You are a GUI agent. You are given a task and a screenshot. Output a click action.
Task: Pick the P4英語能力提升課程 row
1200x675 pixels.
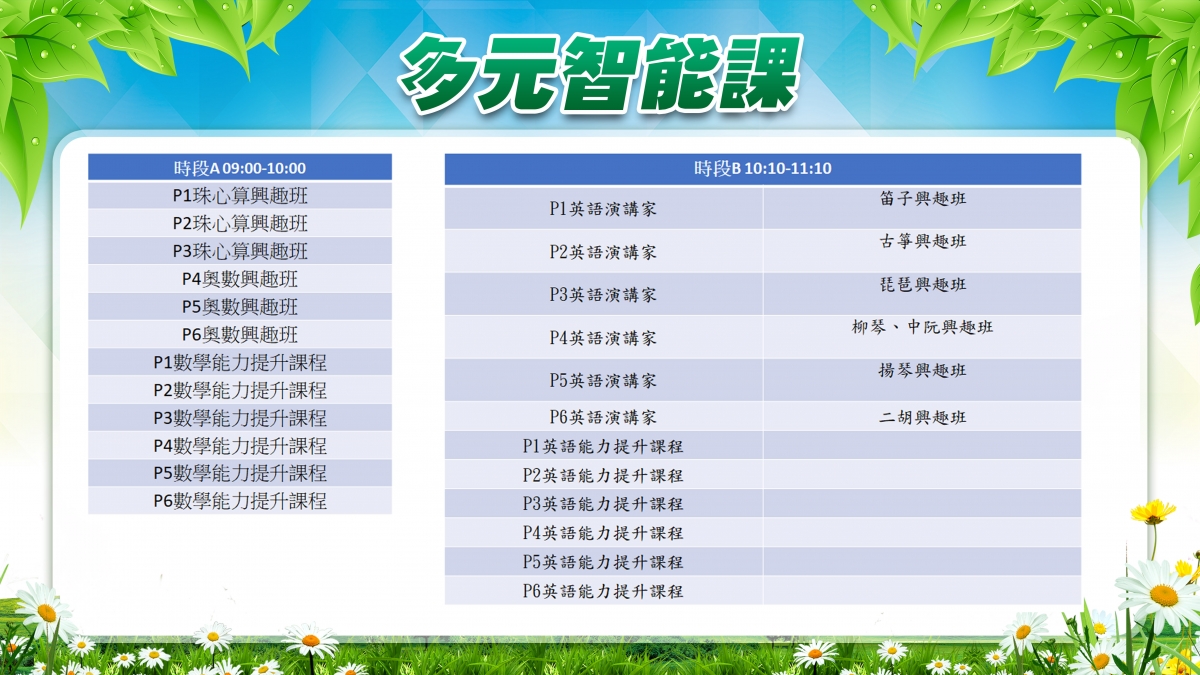coord(763,533)
